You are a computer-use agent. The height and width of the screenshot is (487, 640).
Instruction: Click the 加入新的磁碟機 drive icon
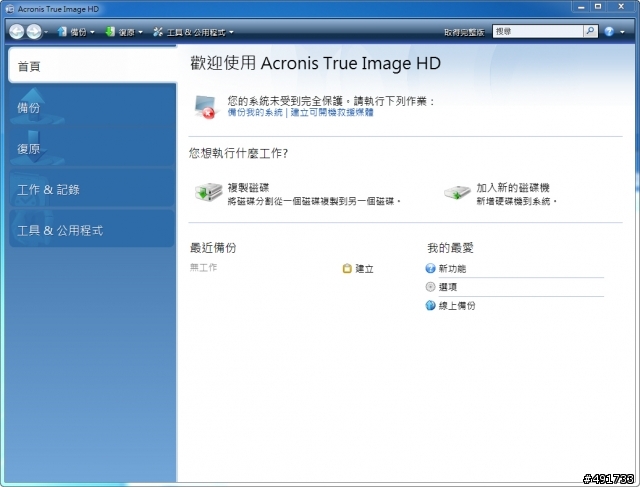pos(457,192)
